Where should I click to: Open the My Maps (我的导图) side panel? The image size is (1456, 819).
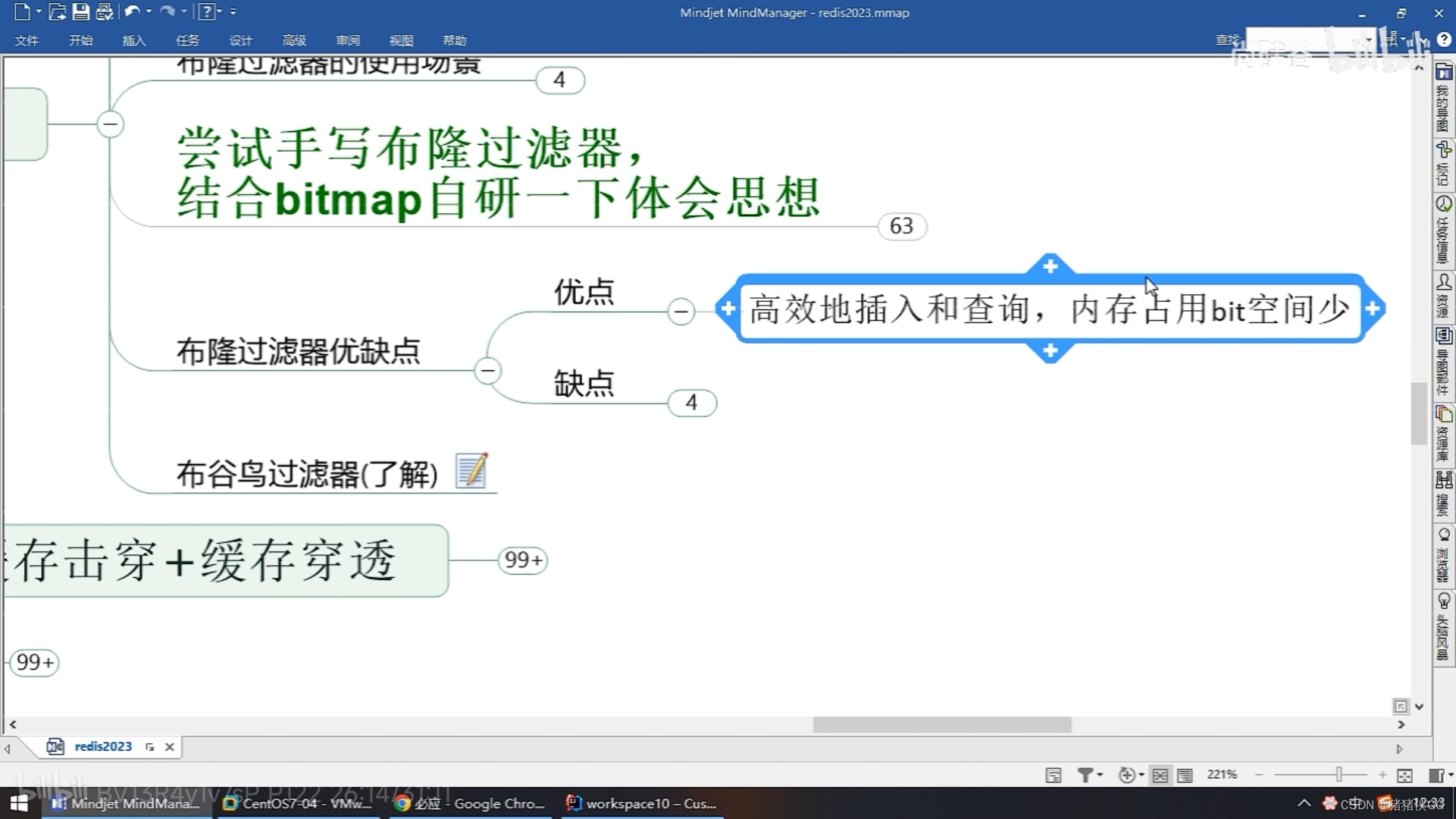pos(1444,99)
